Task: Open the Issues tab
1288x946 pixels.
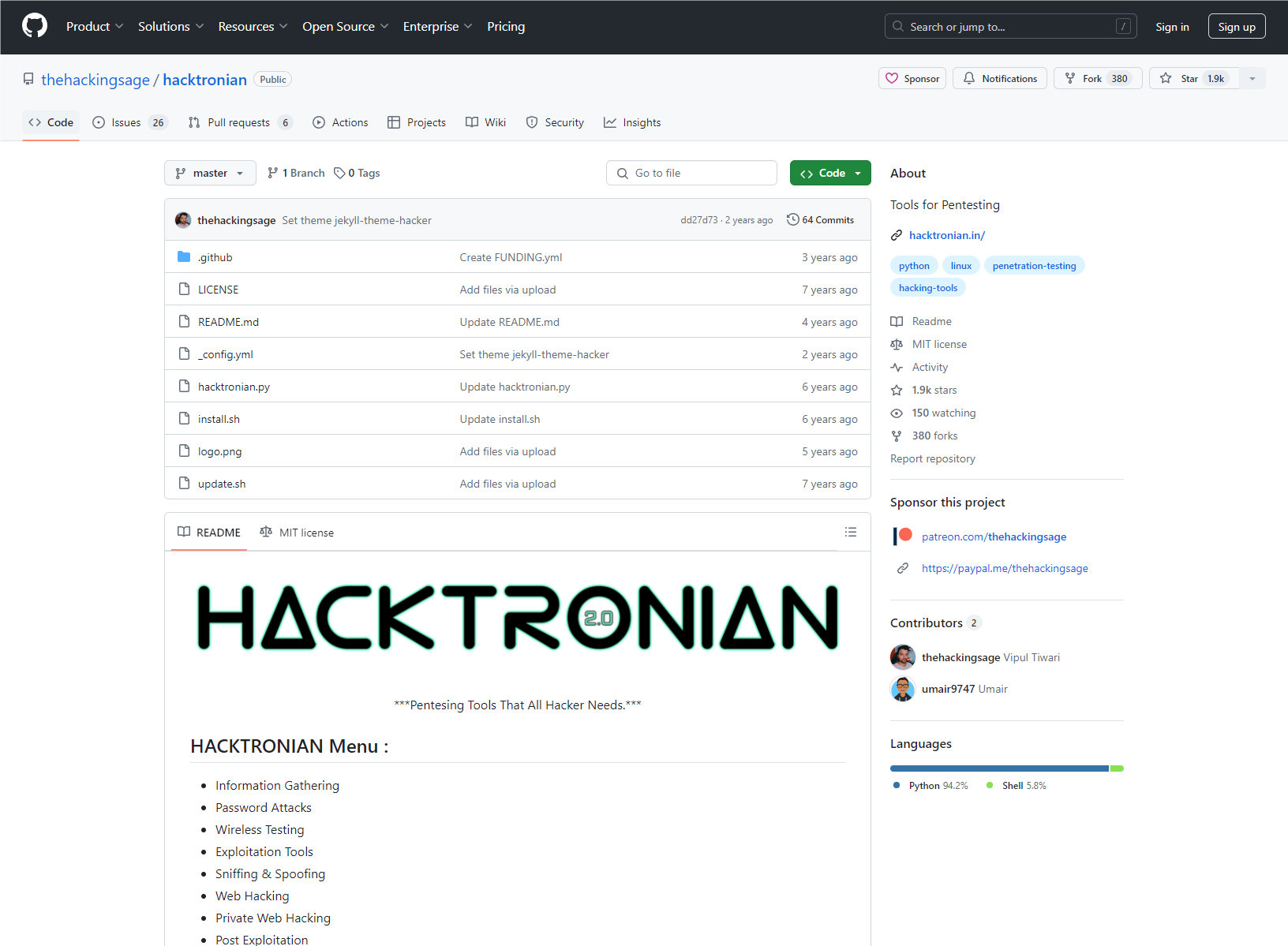Action: pos(130,122)
